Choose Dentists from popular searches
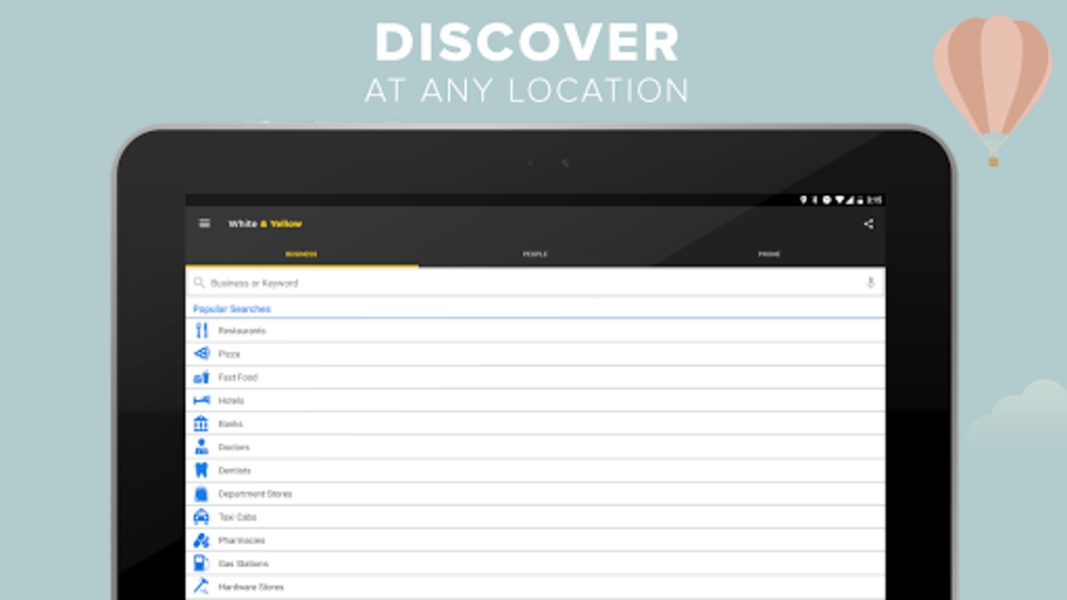 point(536,470)
